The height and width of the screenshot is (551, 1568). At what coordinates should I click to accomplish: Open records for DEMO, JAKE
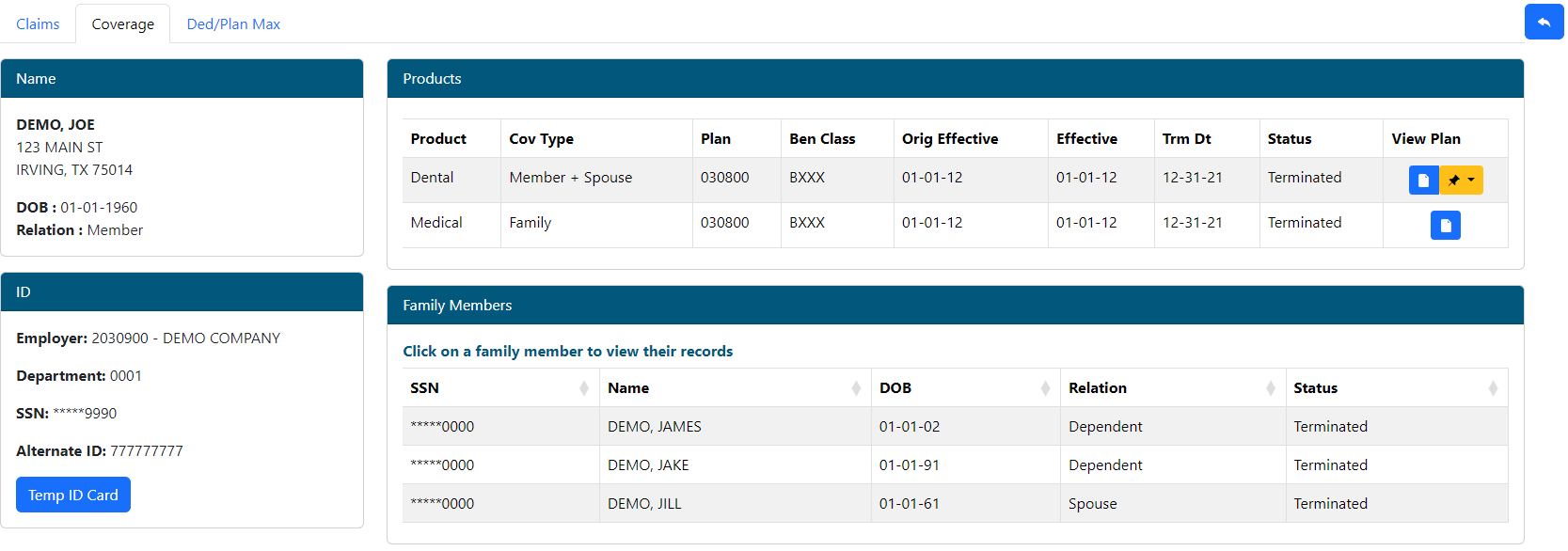[955, 464]
